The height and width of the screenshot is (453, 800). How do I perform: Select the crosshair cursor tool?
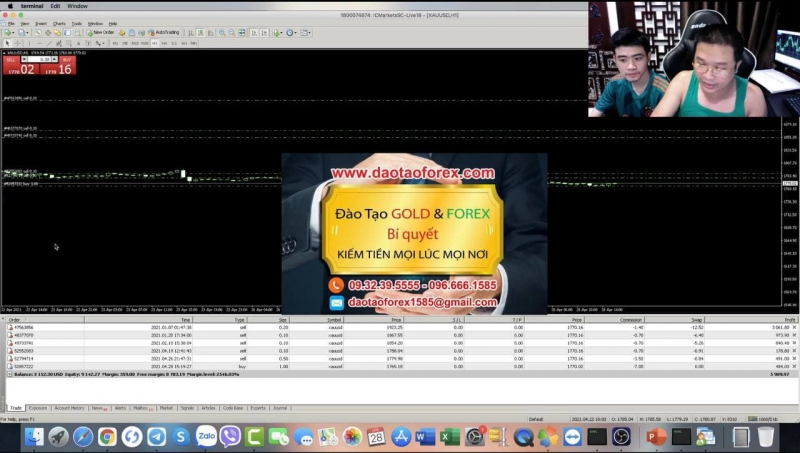tap(20, 43)
